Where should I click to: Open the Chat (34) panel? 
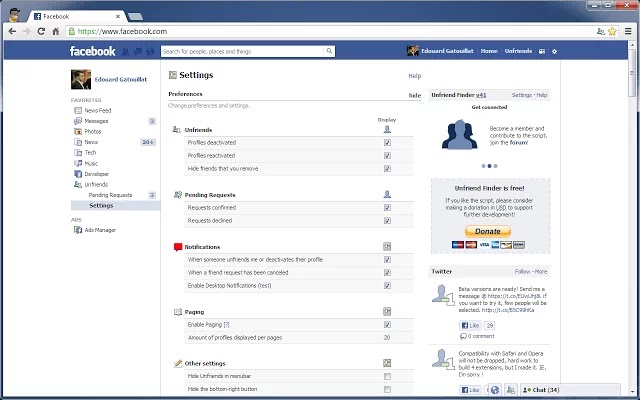tap(570, 390)
